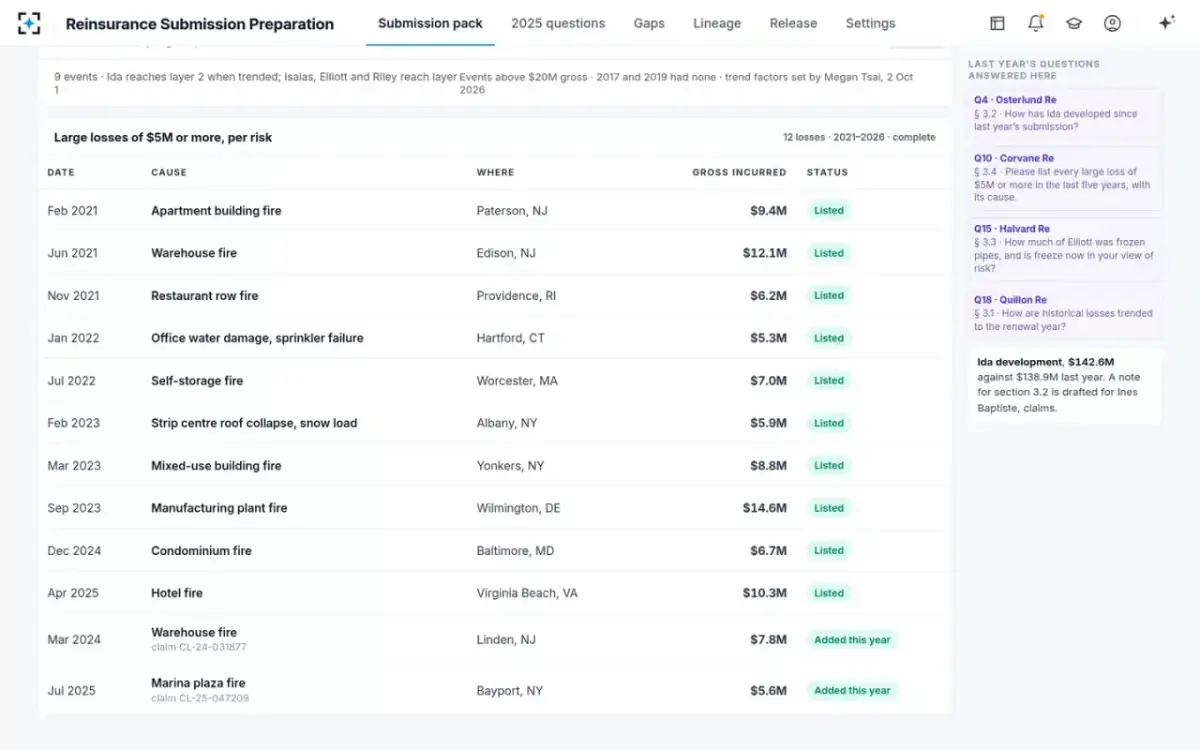Select the Condominium fire row
1200x750 pixels.
pyautogui.click(x=495, y=551)
